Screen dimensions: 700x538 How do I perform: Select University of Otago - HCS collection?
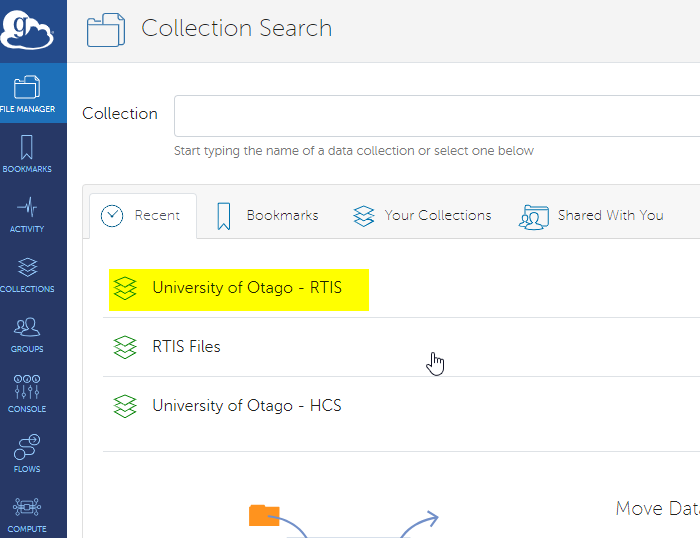tap(246, 406)
